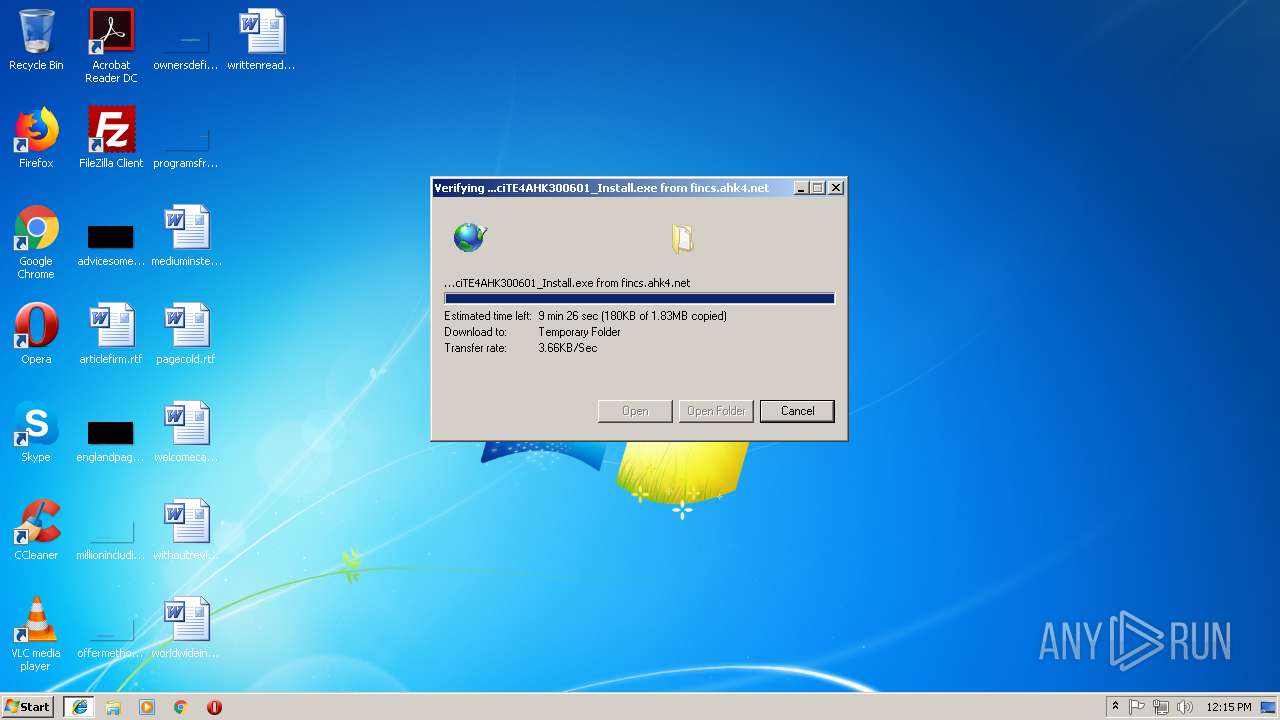Select the pagecold.rtf document
This screenshot has width=1280, height=720.
pos(186,334)
